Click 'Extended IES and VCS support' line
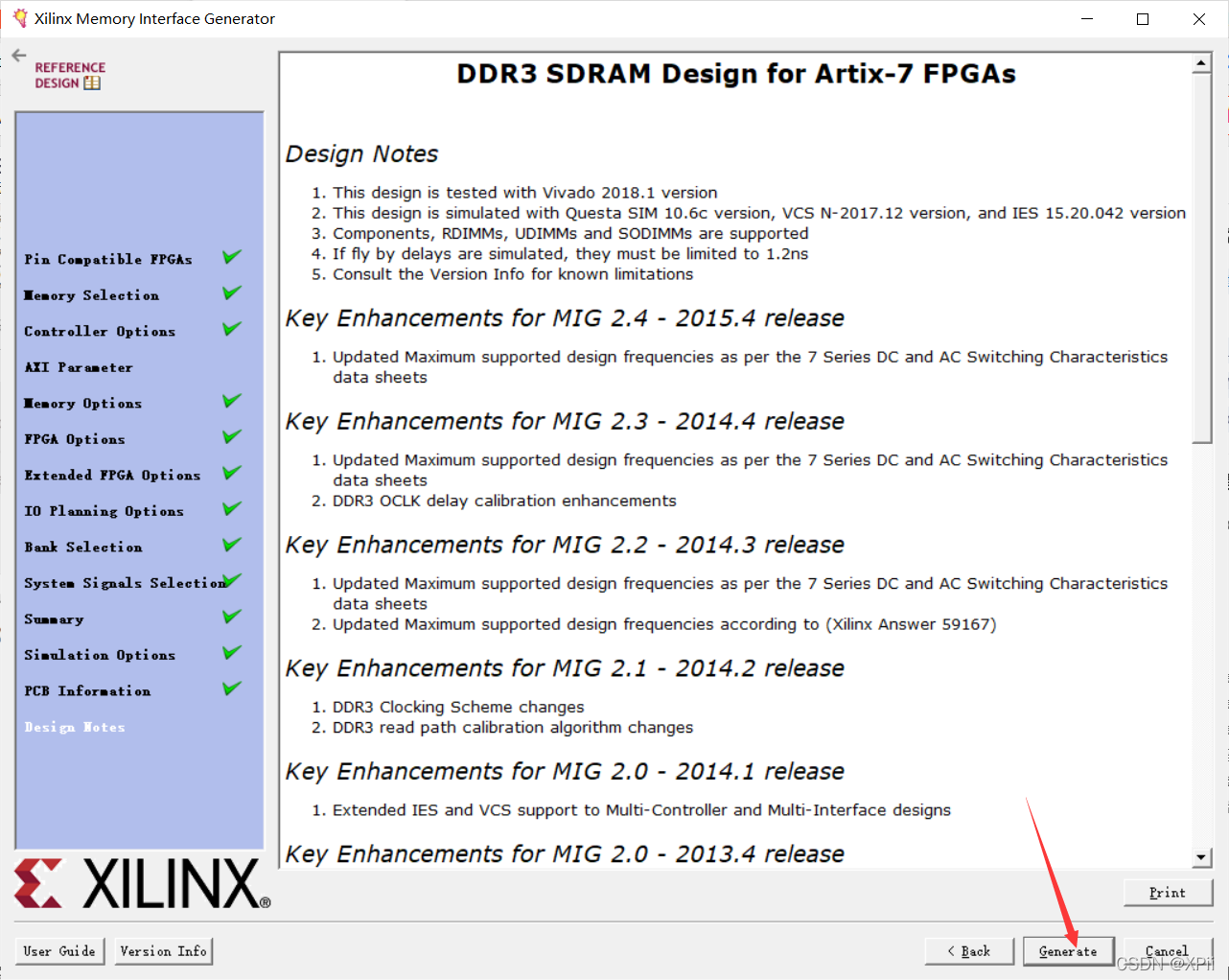Screen dimensions: 1229x980 pos(641,810)
